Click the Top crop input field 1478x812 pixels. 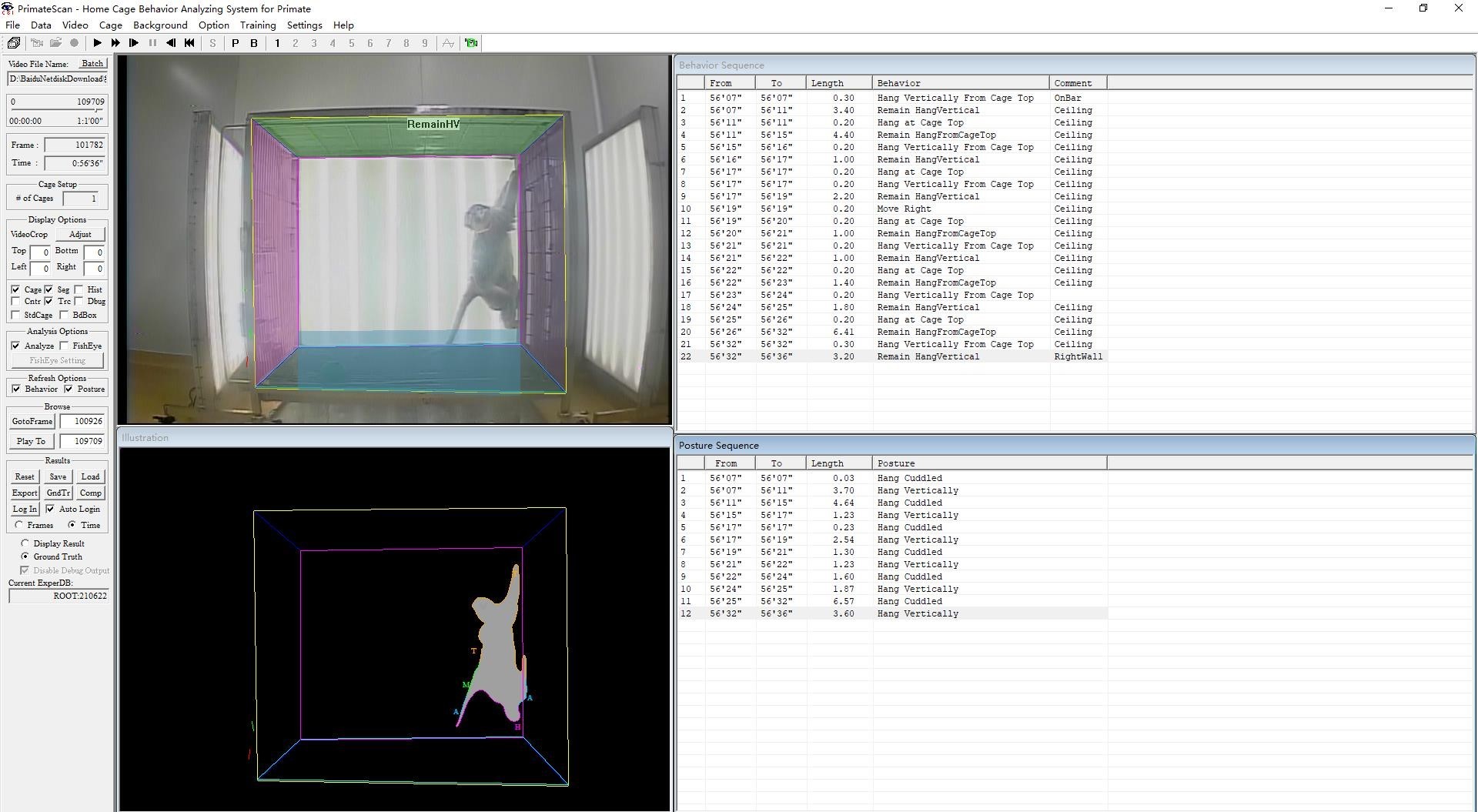(x=40, y=252)
